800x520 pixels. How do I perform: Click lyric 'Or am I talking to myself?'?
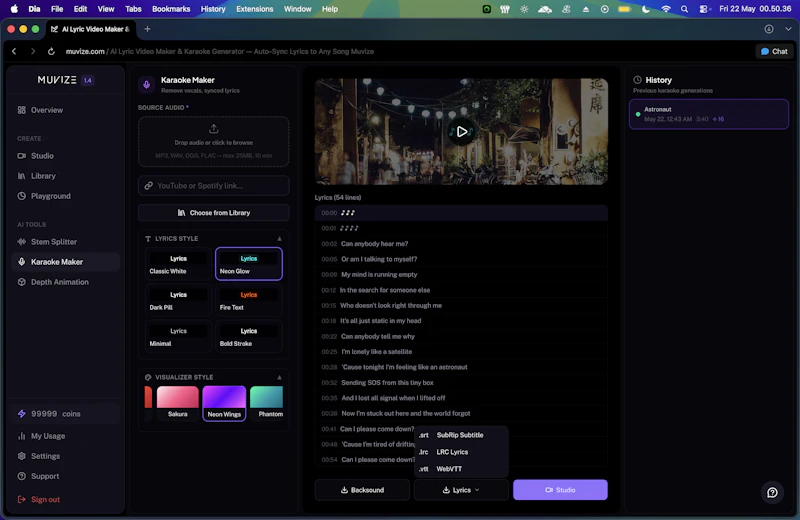pyautogui.click(x=461, y=259)
